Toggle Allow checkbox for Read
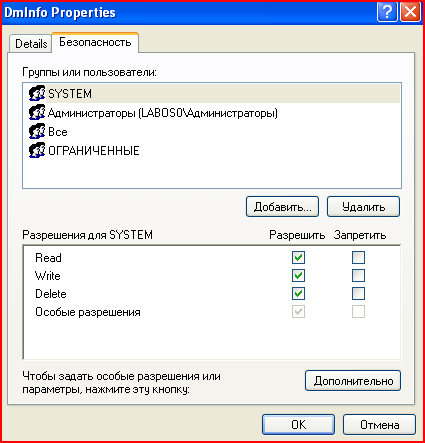This screenshot has width=425, height=443. 298,257
